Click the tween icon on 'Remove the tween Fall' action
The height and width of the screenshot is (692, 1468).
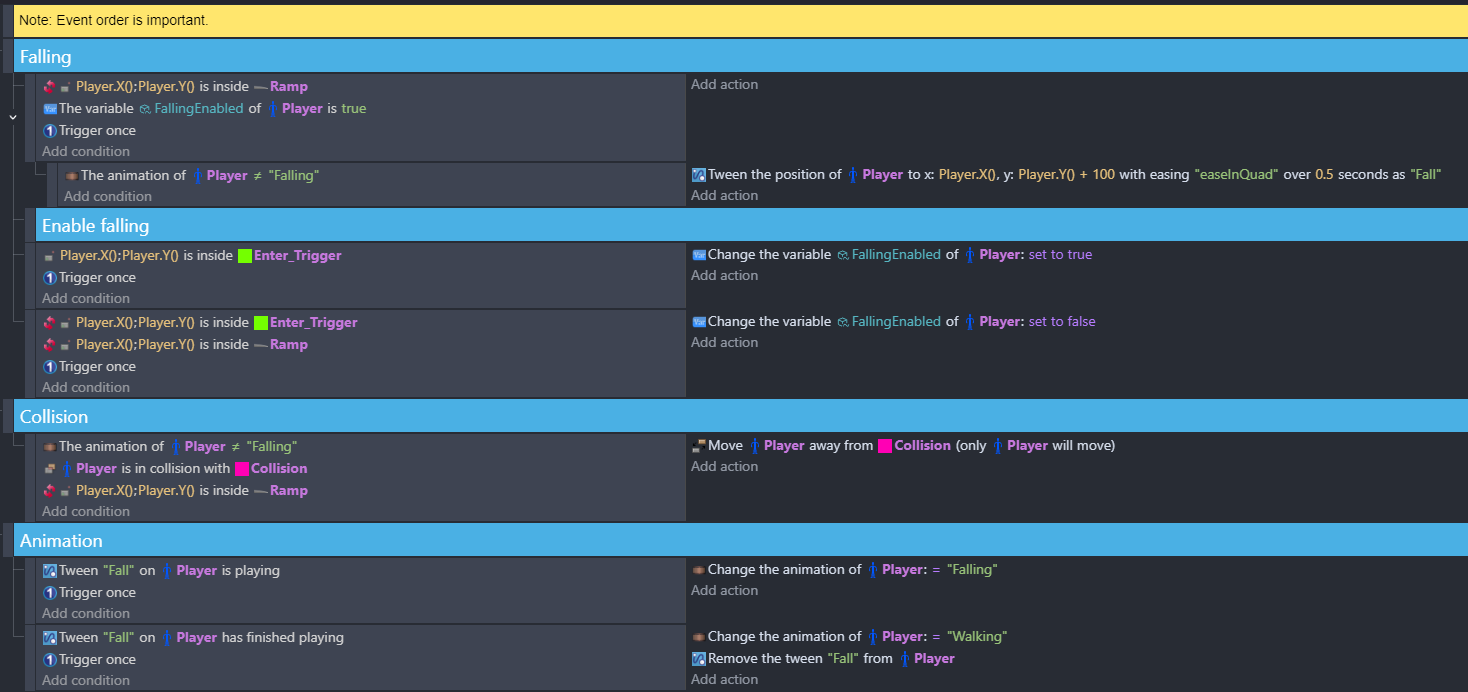click(x=699, y=659)
